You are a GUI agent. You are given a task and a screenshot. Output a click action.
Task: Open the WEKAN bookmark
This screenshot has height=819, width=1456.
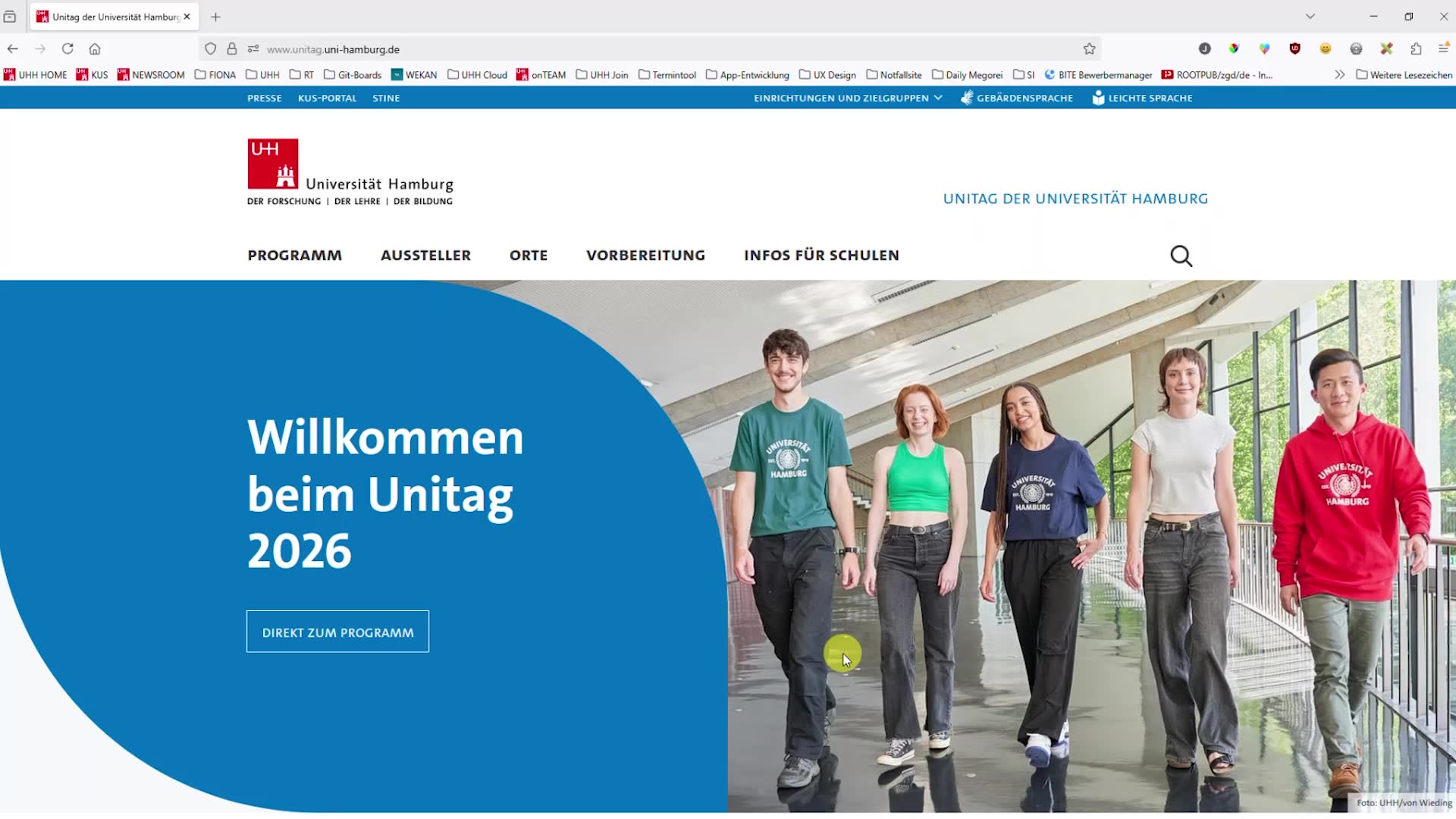414,74
